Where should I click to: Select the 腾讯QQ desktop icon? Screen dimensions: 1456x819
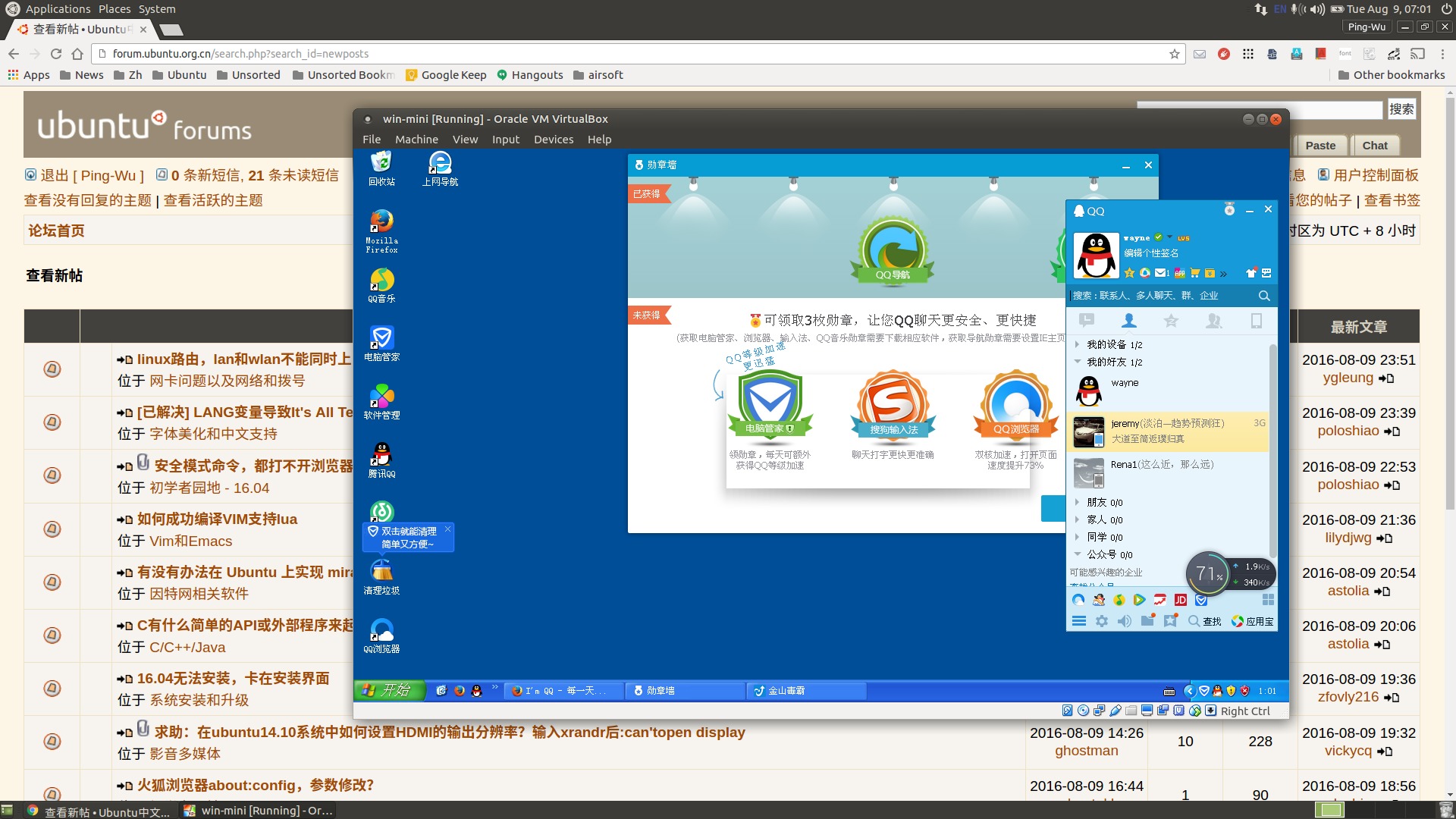(x=381, y=460)
